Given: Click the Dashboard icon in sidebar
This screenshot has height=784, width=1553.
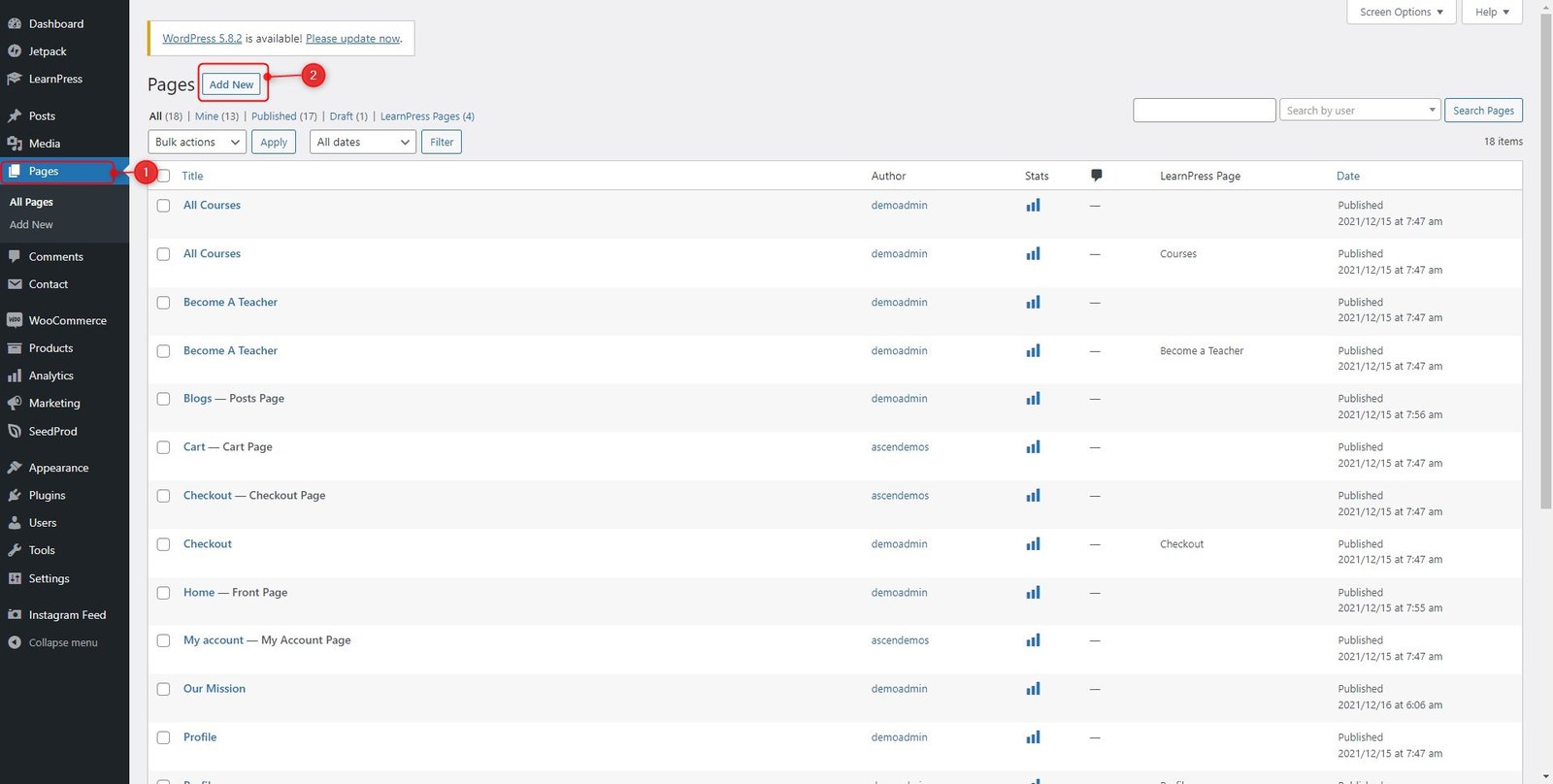Looking at the screenshot, I should pos(15,23).
